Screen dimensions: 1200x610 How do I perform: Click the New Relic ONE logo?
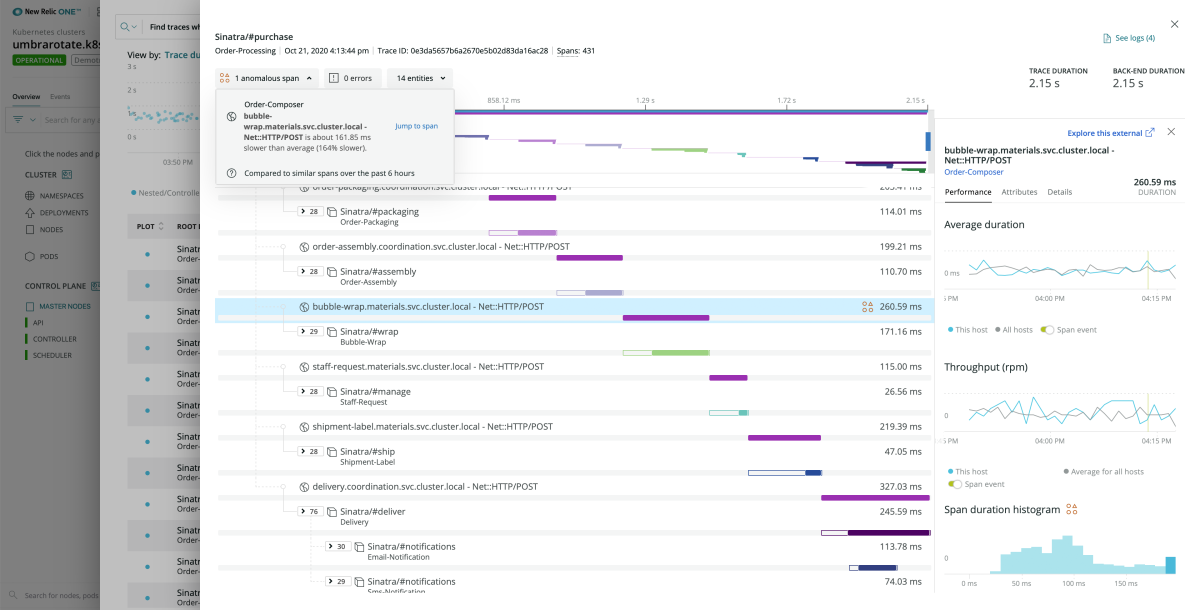(47, 12)
